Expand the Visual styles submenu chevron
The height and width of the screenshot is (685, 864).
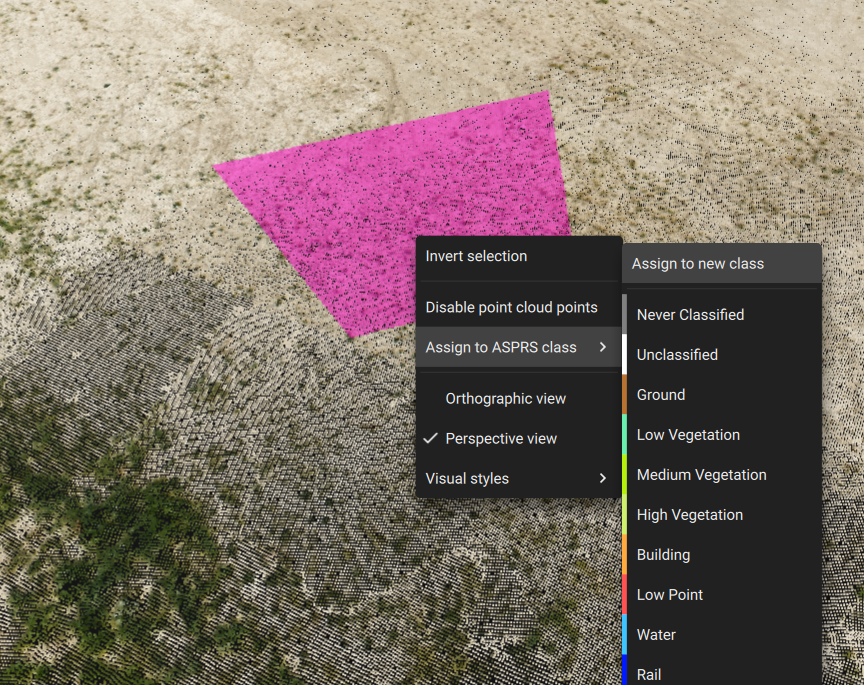click(x=604, y=478)
